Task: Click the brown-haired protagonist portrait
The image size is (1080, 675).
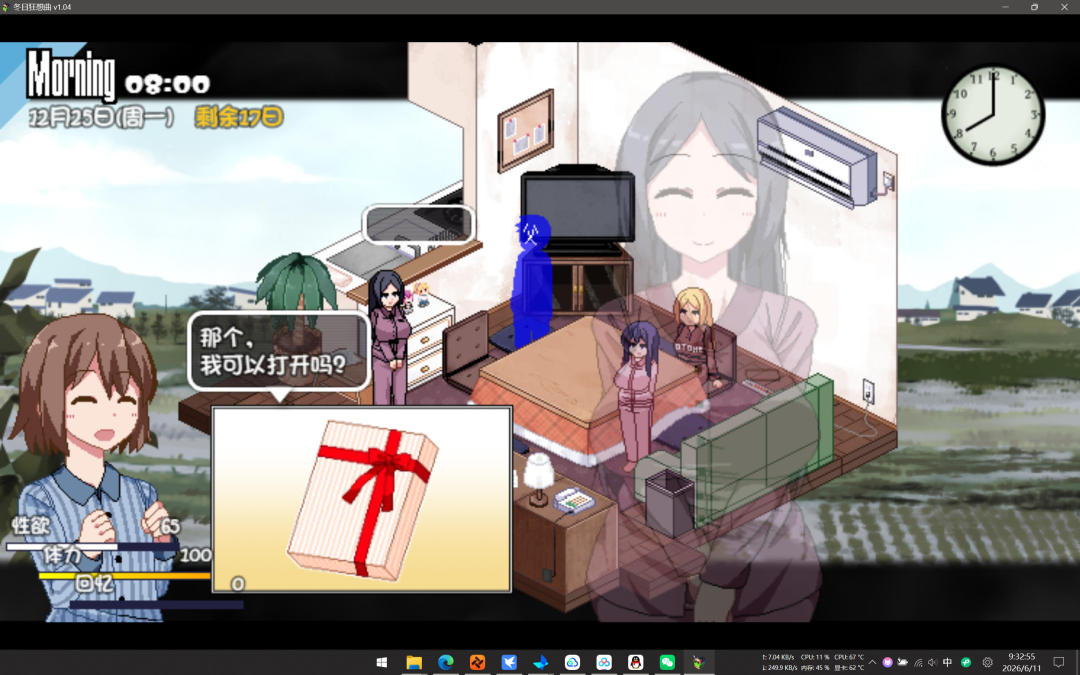Action: click(x=93, y=467)
